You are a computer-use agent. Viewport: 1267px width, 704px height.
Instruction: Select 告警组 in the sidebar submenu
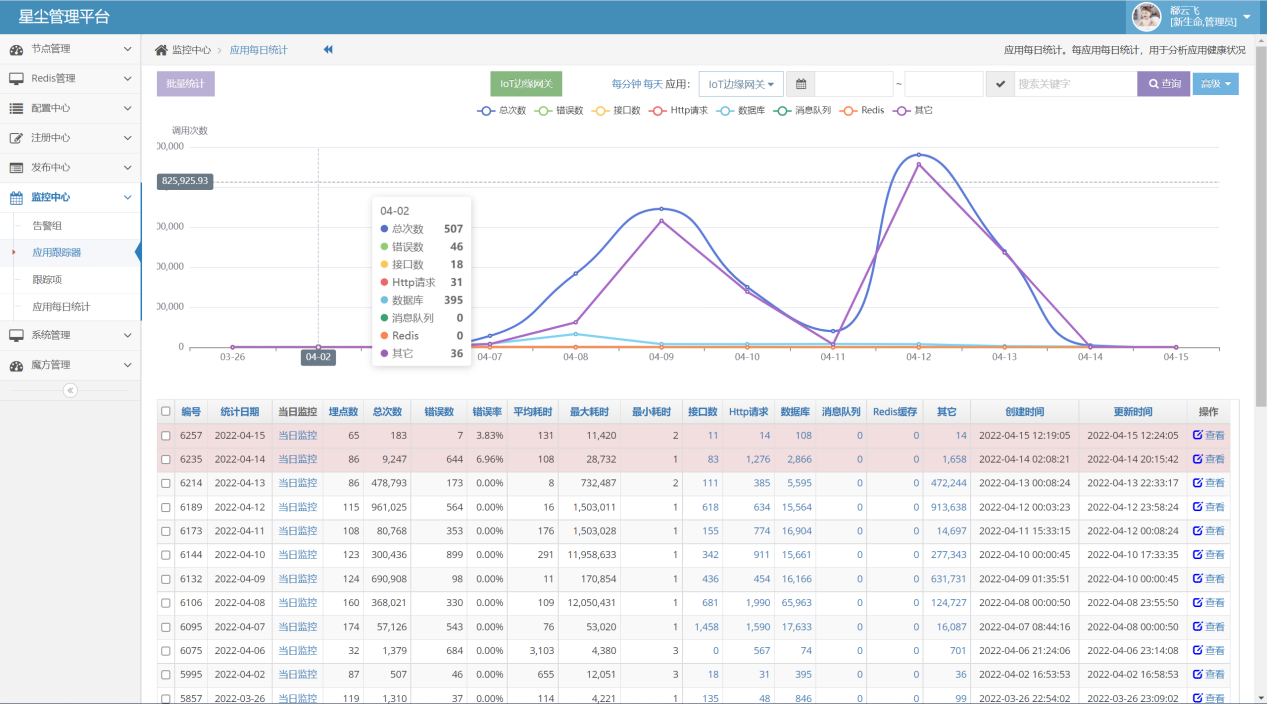tap(47, 226)
